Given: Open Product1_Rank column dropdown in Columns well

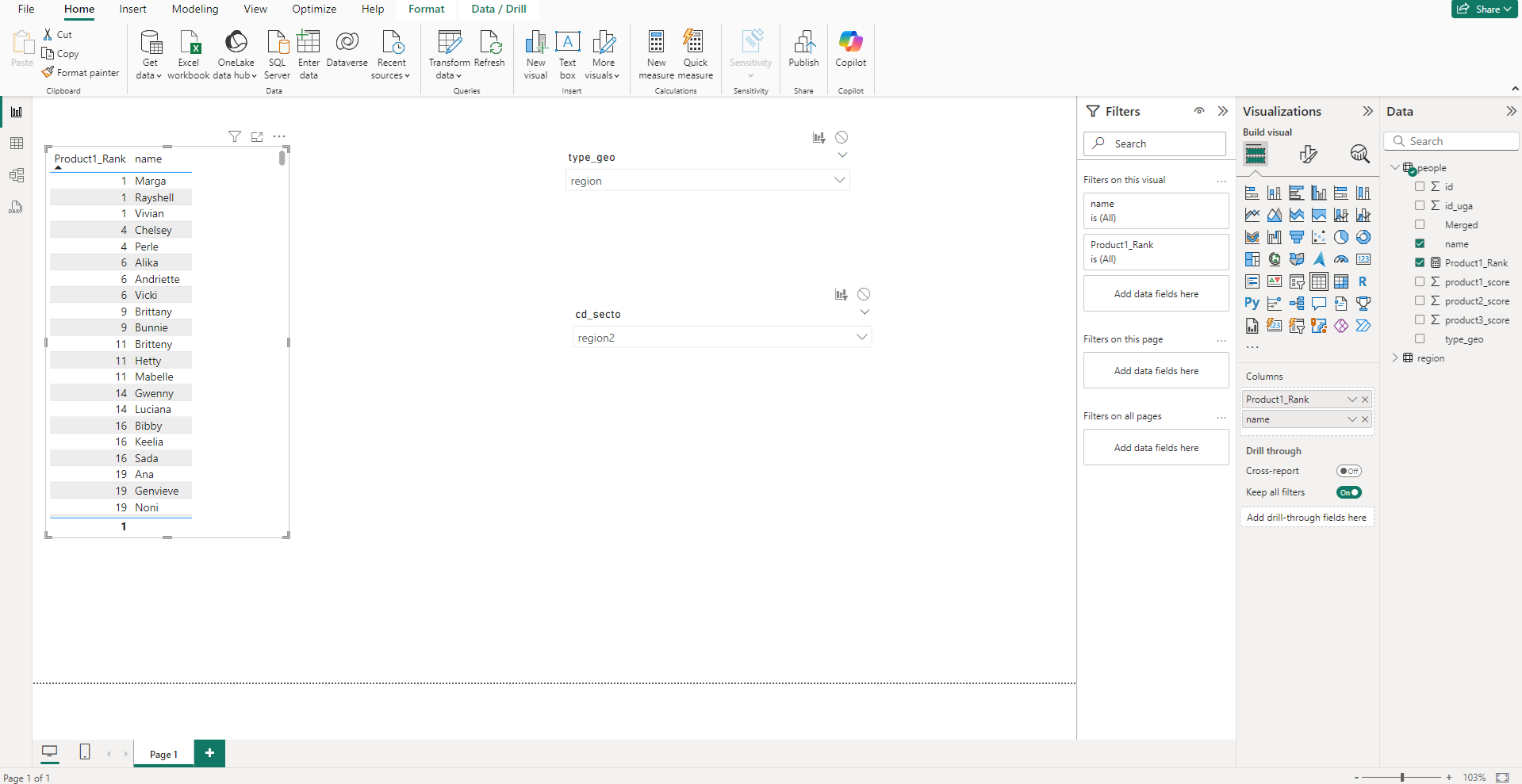Looking at the screenshot, I should tap(1351, 400).
